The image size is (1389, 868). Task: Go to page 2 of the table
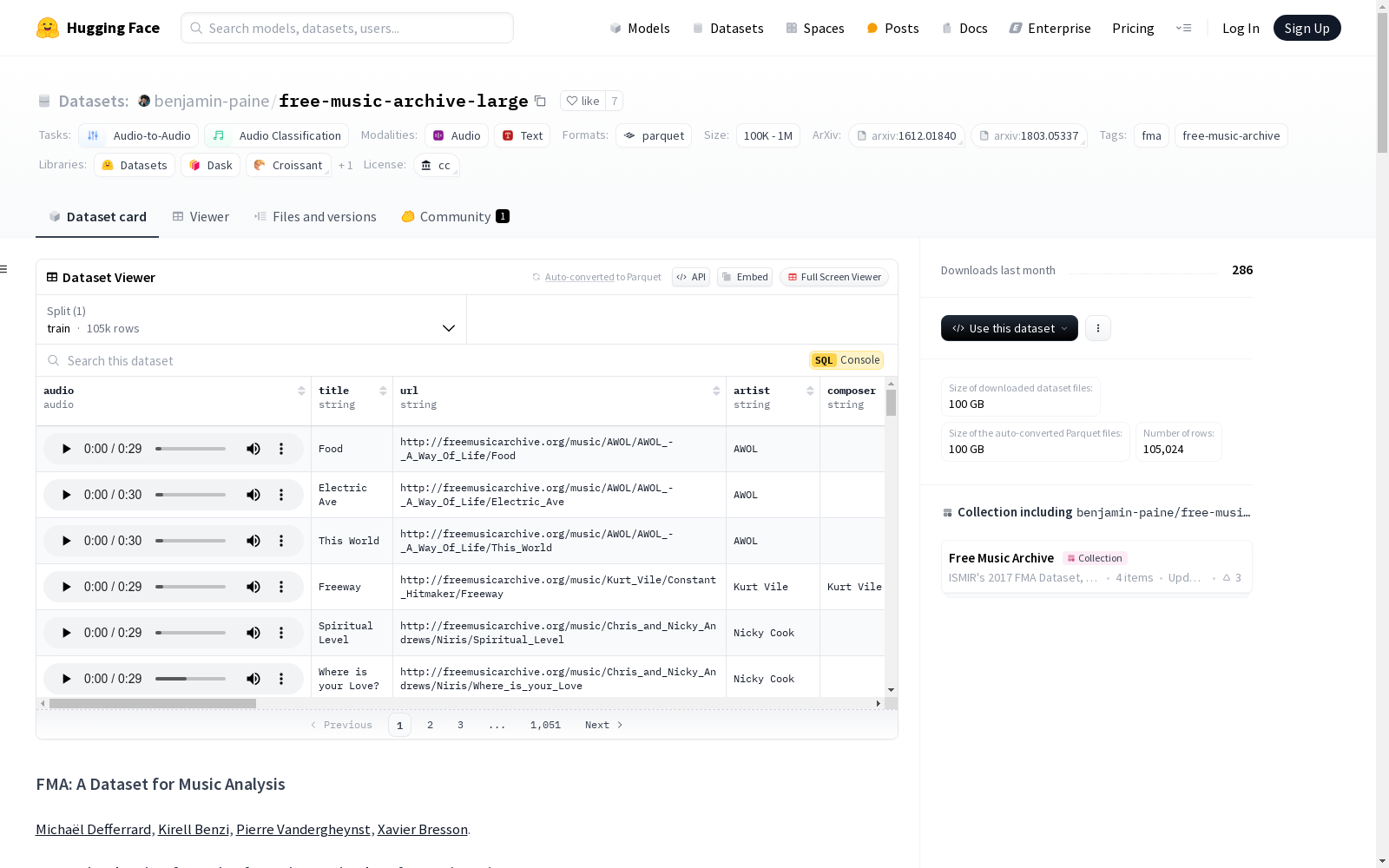point(430,725)
